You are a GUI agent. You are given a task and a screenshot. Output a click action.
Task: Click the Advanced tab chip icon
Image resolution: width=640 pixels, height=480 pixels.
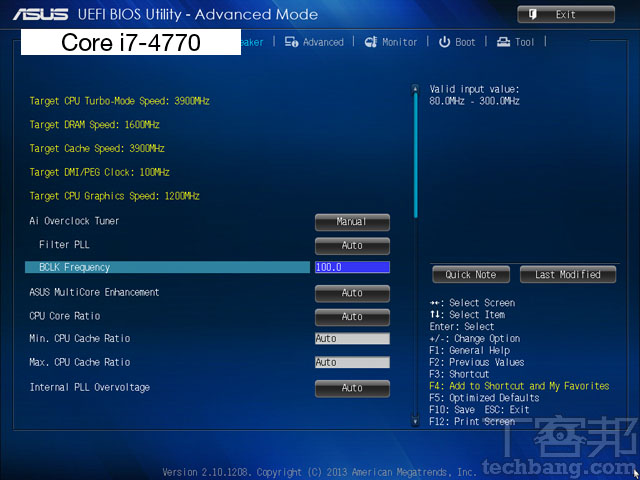coord(291,42)
